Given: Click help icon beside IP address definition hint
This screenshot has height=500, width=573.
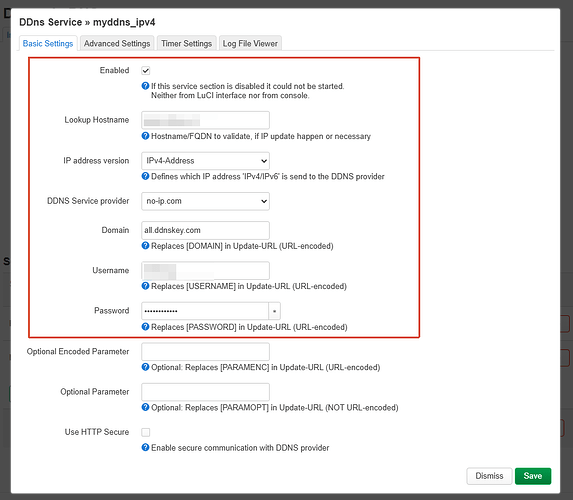Looking at the screenshot, I should (x=145, y=176).
